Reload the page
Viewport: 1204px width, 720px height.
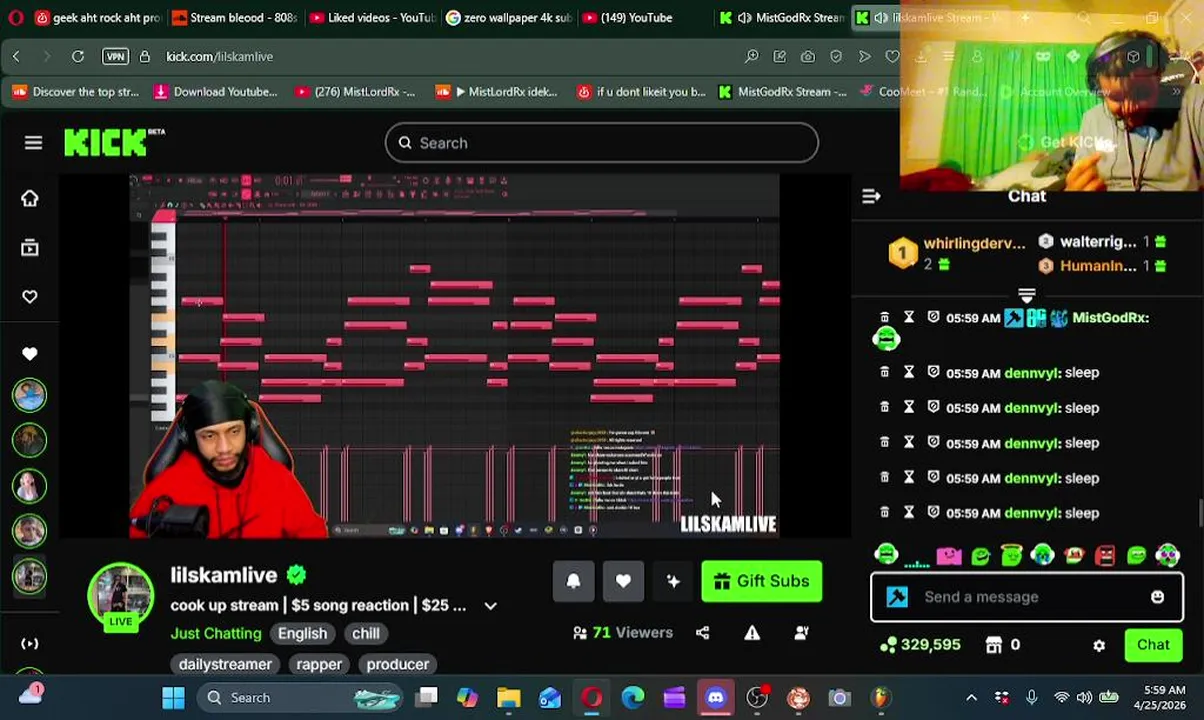coord(77,56)
